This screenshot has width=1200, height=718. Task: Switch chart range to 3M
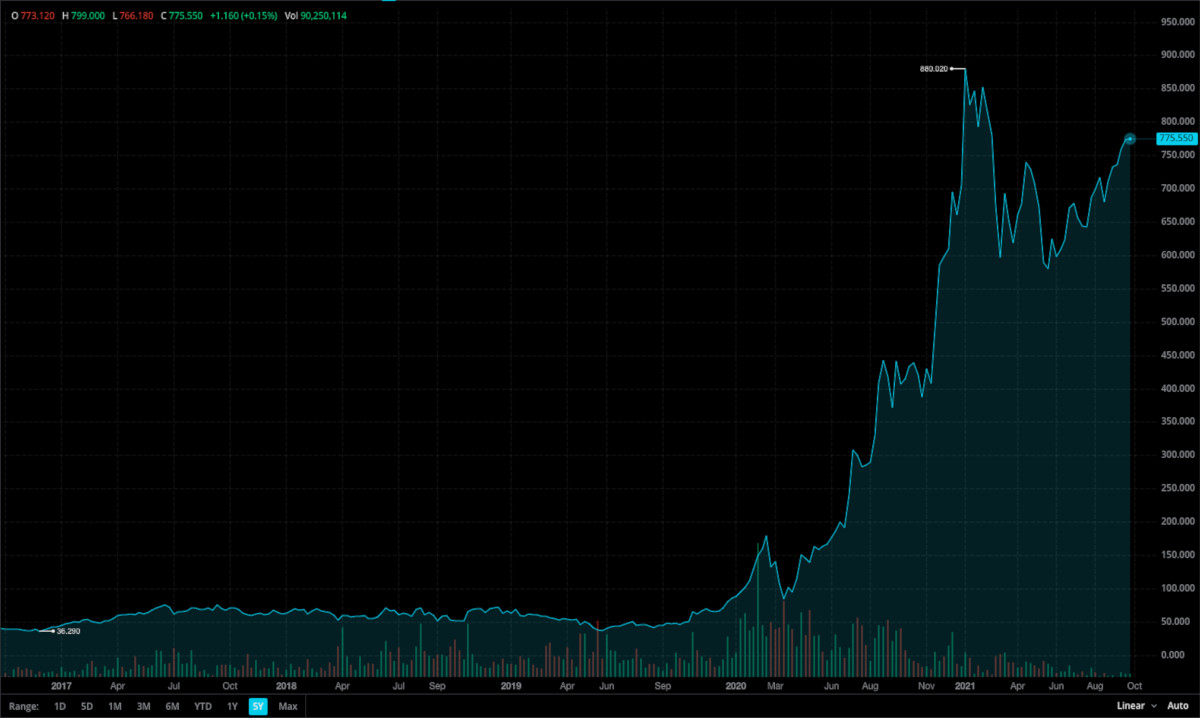point(143,707)
